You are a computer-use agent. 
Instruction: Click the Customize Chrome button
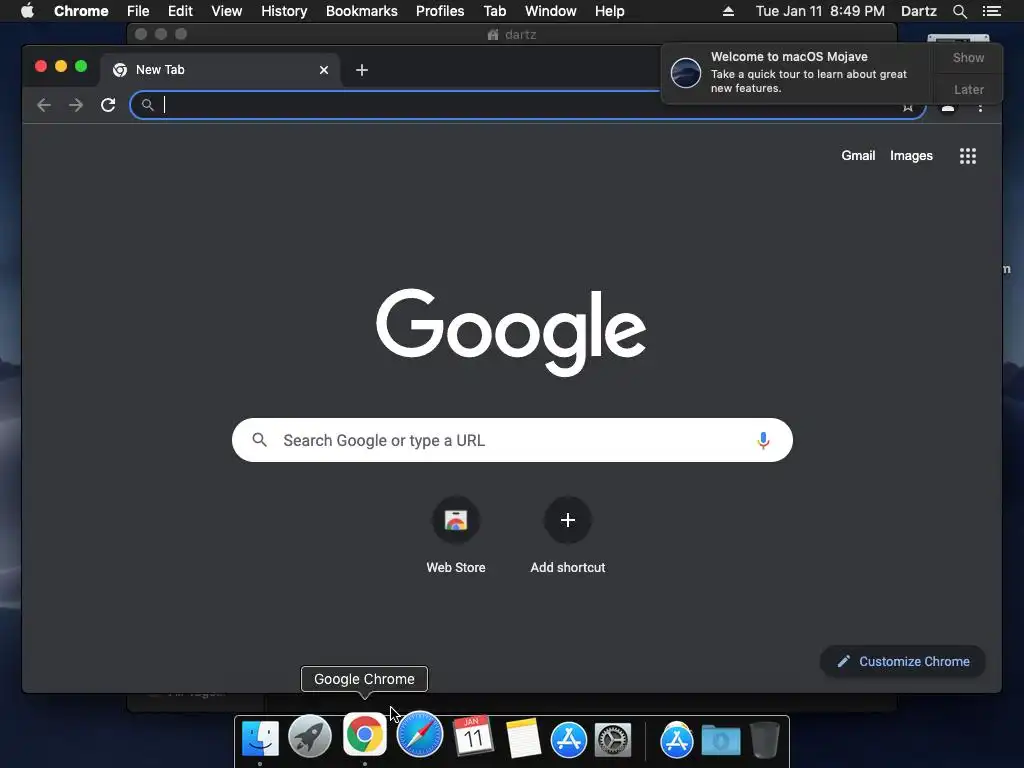[903, 662]
